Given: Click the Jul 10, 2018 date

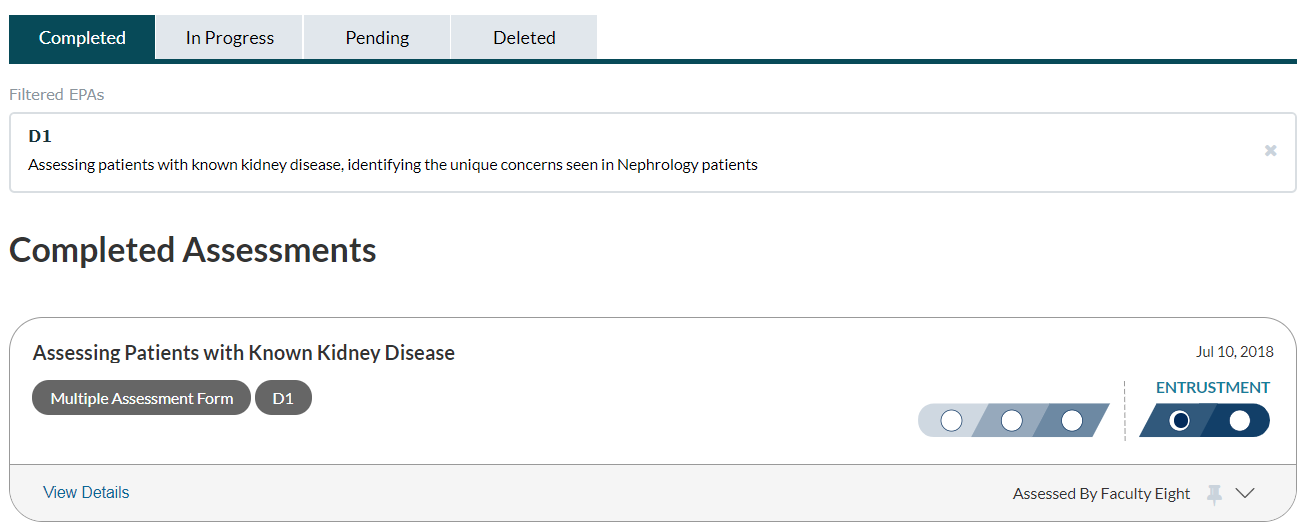Looking at the screenshot, I should pos(1234,351).
